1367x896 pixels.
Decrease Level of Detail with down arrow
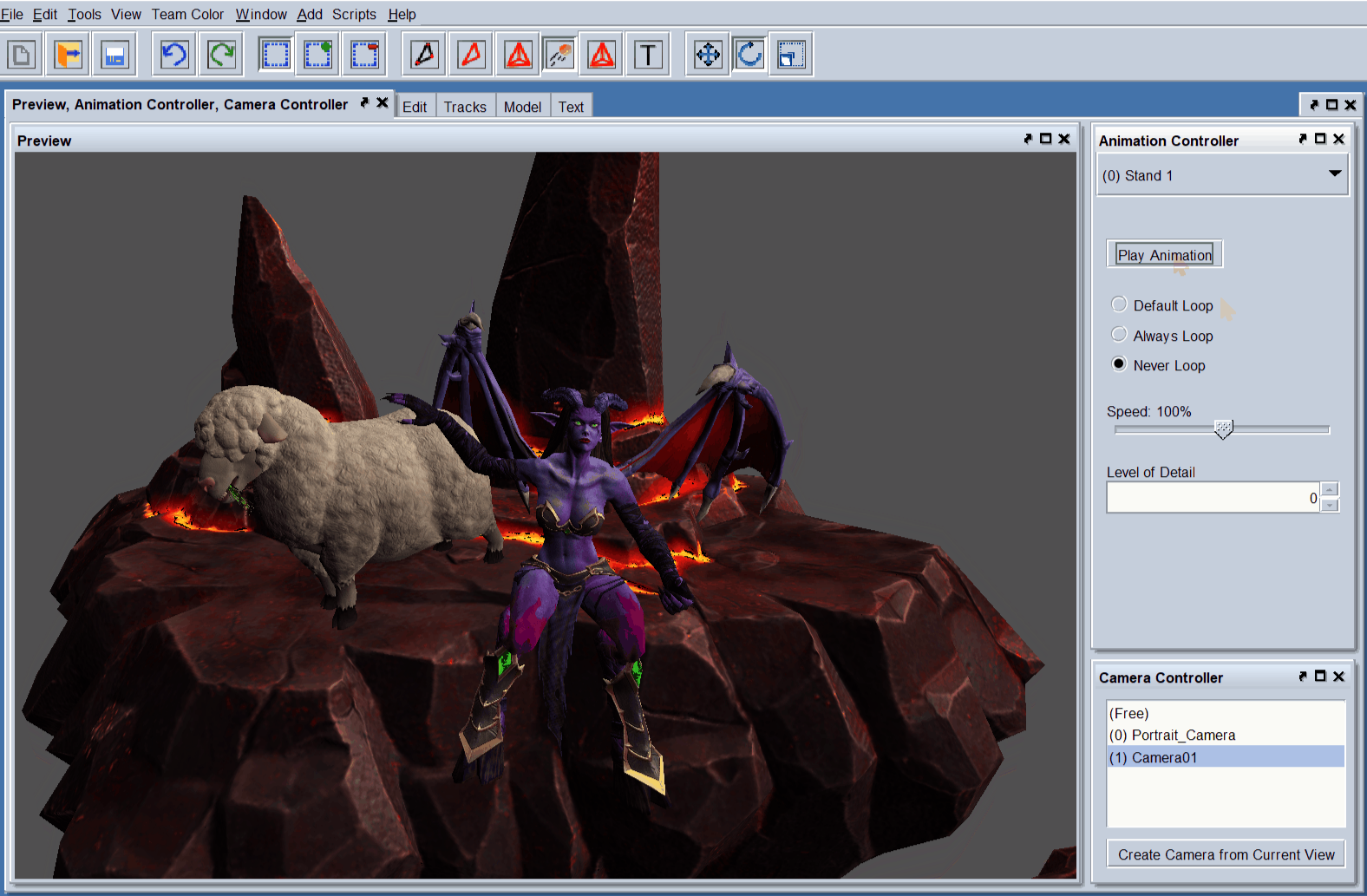[x=1329, y=505]
